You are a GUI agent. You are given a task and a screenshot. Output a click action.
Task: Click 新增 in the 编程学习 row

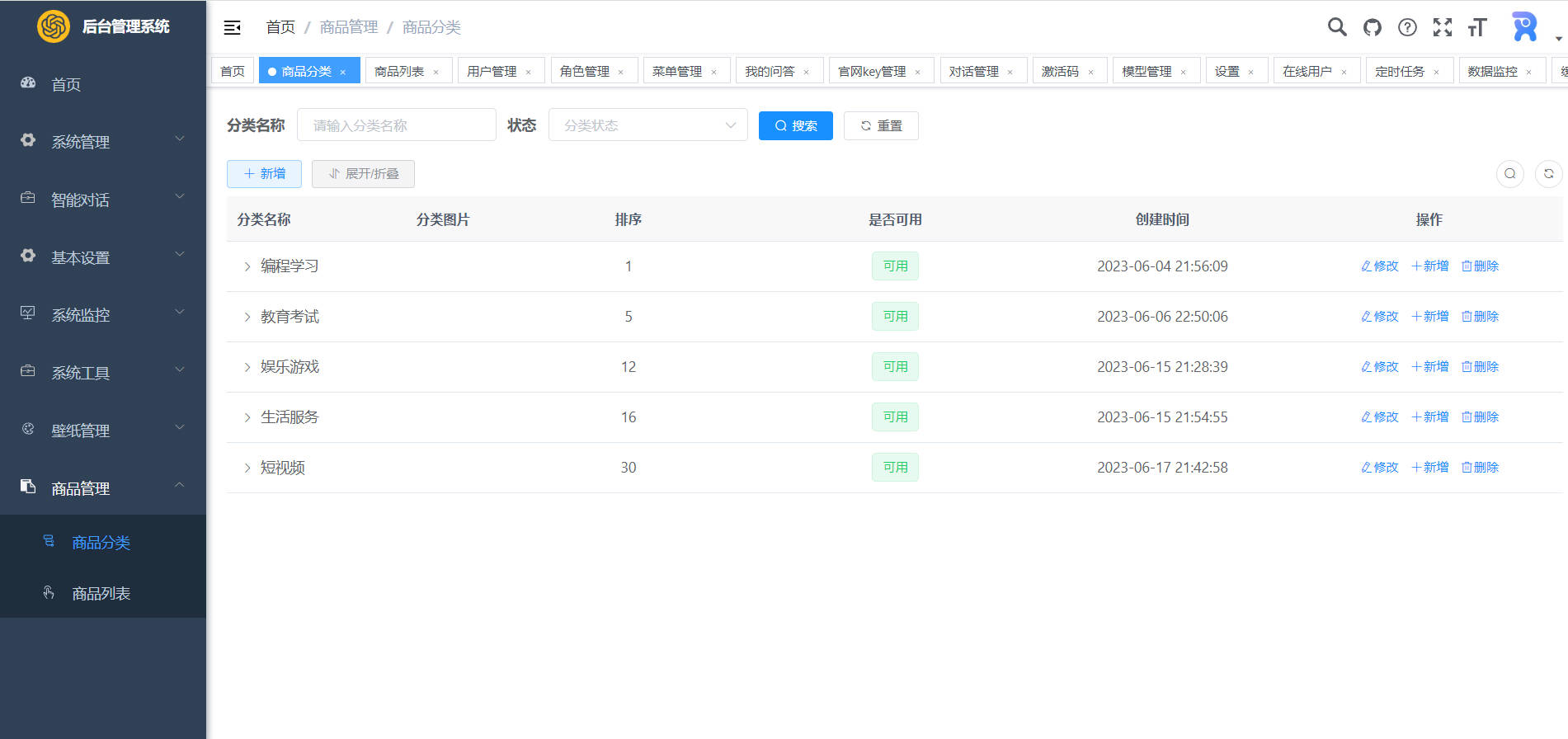[x=1430, y=266]
